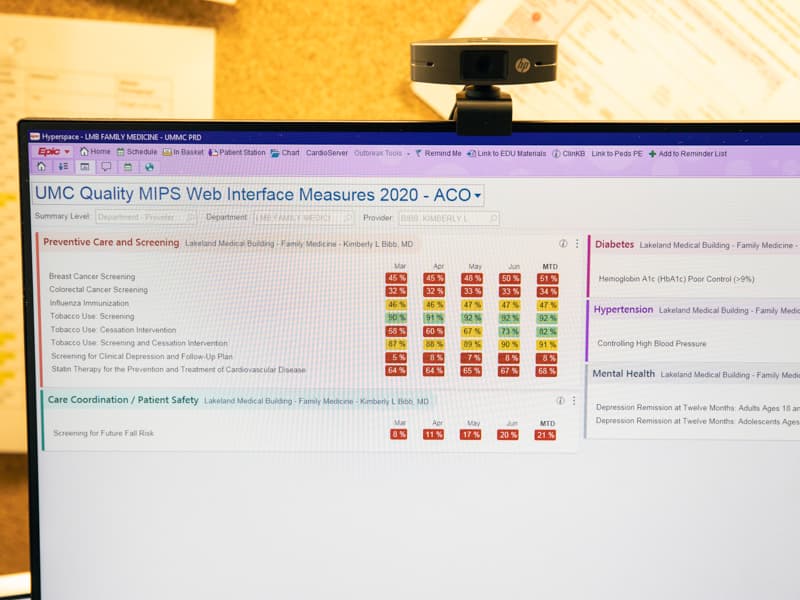Select the Colorectal Cancer Screening measure

(98, 290)
